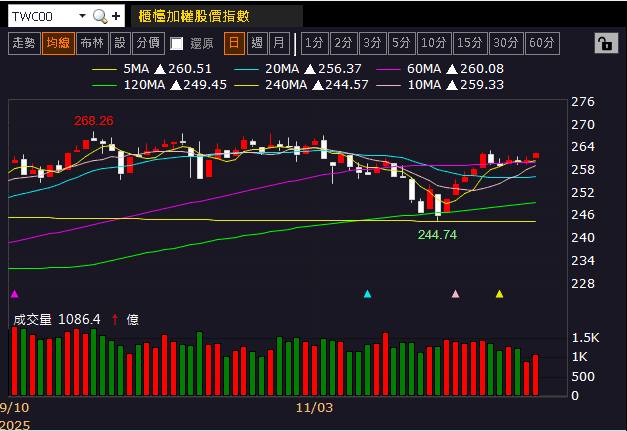Click the magenta triangle marker
This screenshot has width=627, height=431.
click(14, 294)
